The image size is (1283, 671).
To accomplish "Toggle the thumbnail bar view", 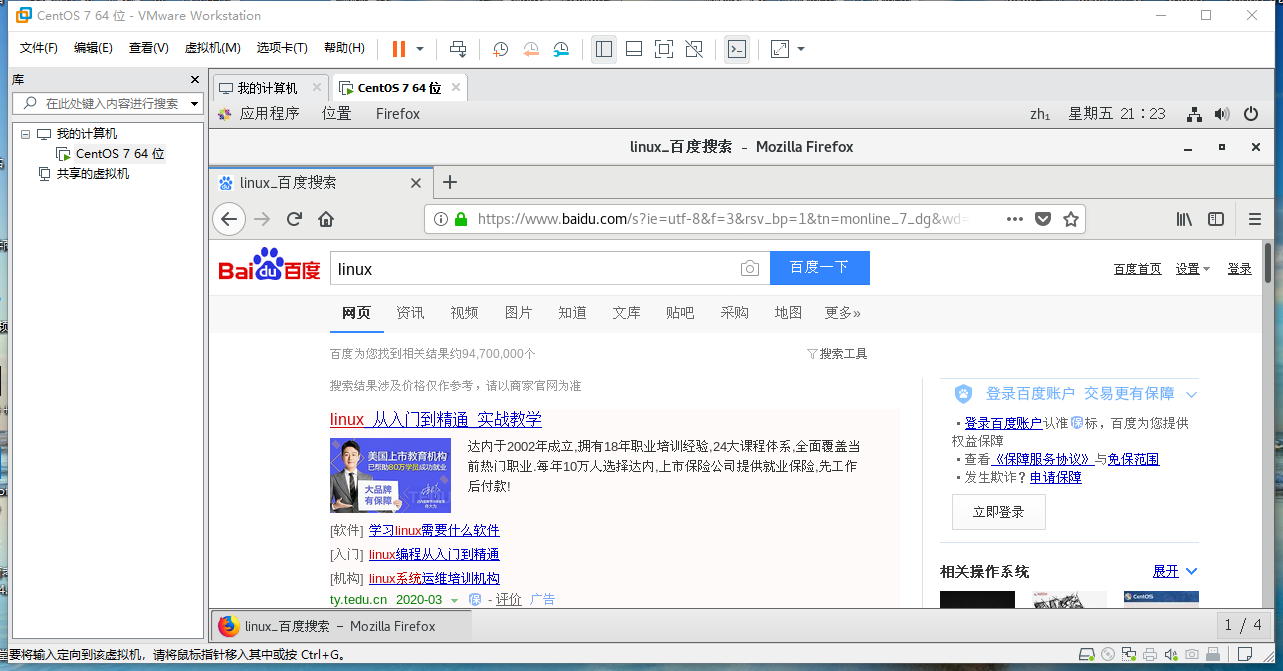I will (633, 49).
